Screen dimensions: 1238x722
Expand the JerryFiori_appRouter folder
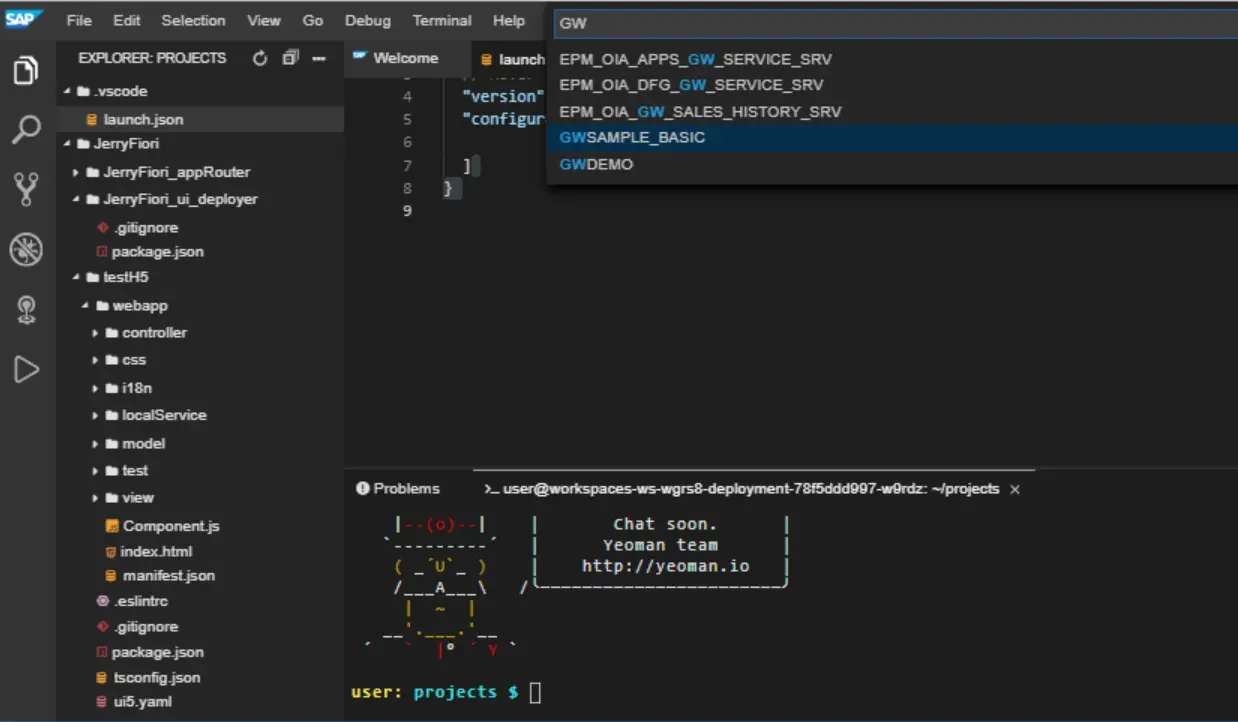(176, 172)
